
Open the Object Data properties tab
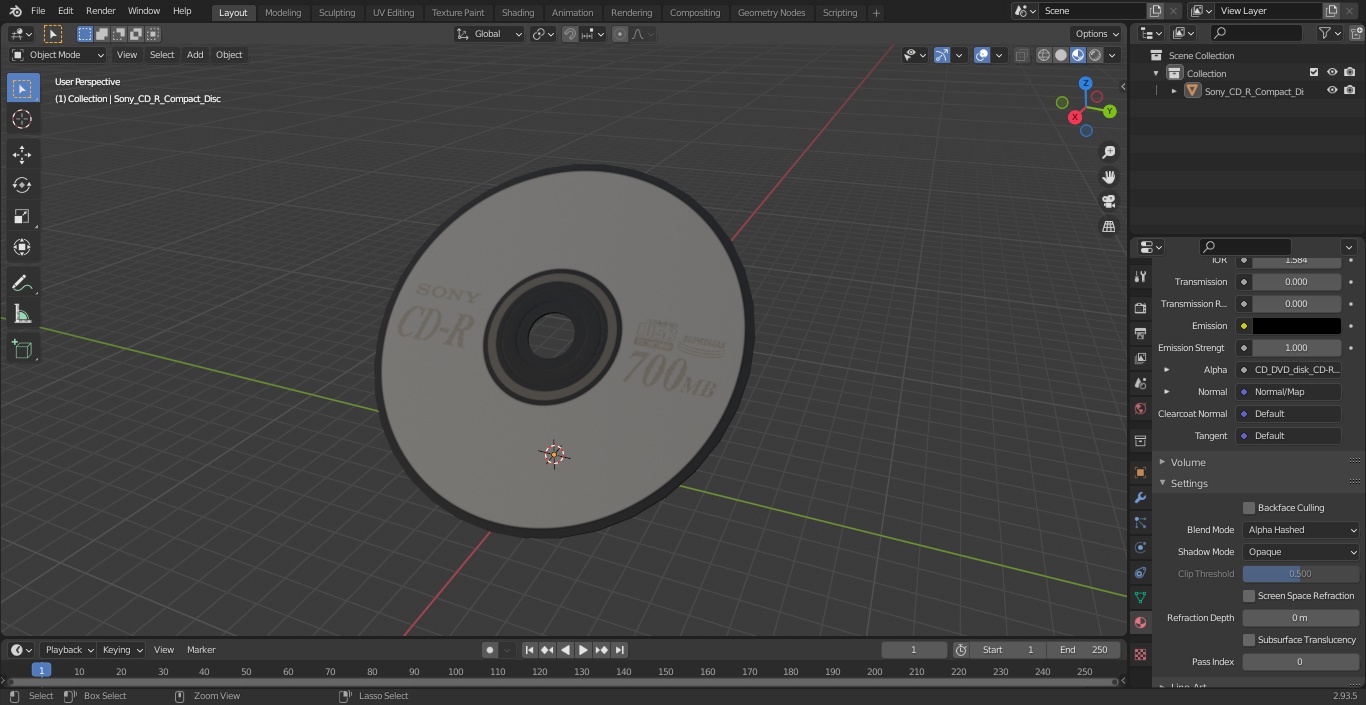(x=1140, y=597)
